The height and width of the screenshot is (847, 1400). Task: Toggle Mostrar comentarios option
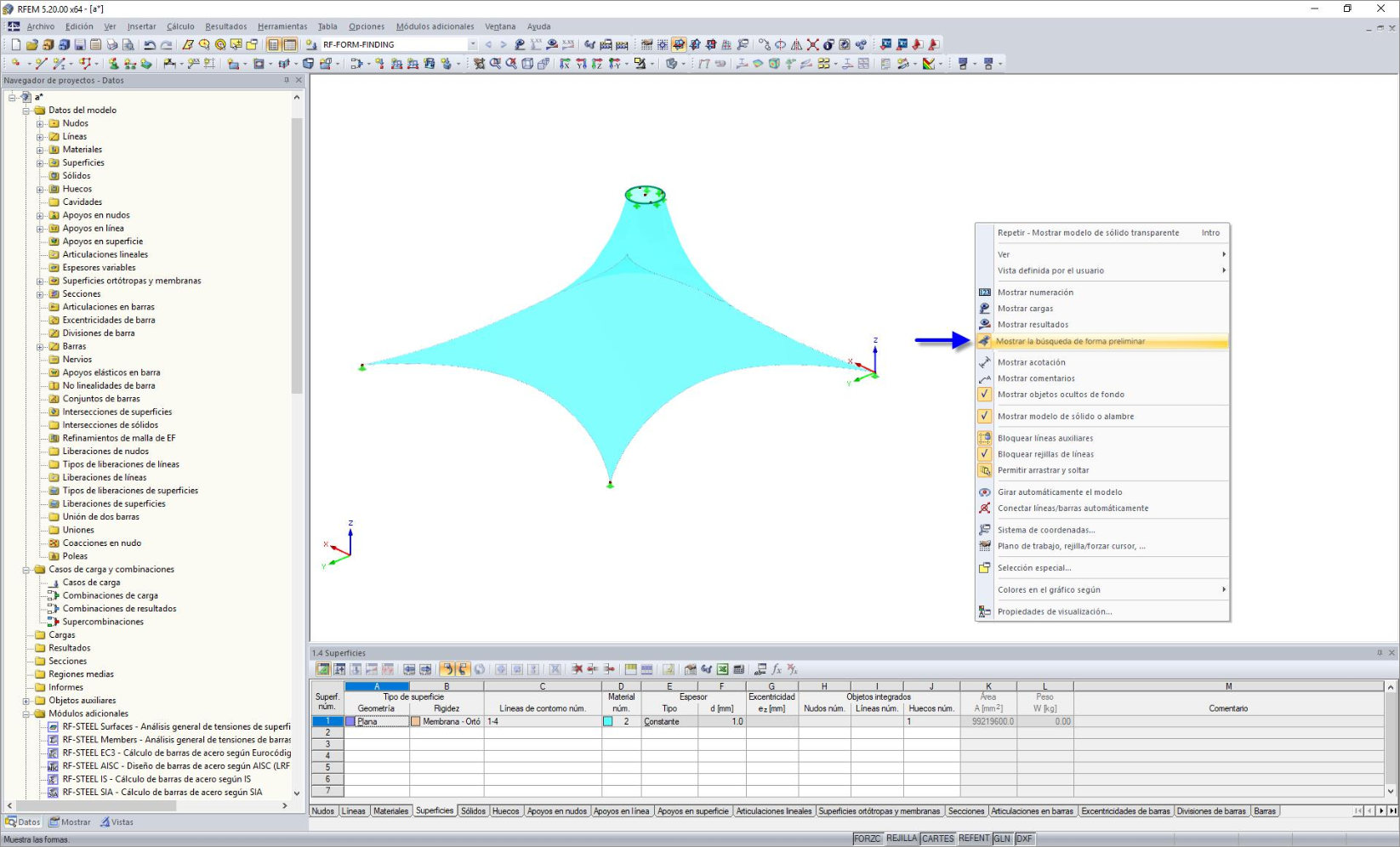pos(1102,378)
